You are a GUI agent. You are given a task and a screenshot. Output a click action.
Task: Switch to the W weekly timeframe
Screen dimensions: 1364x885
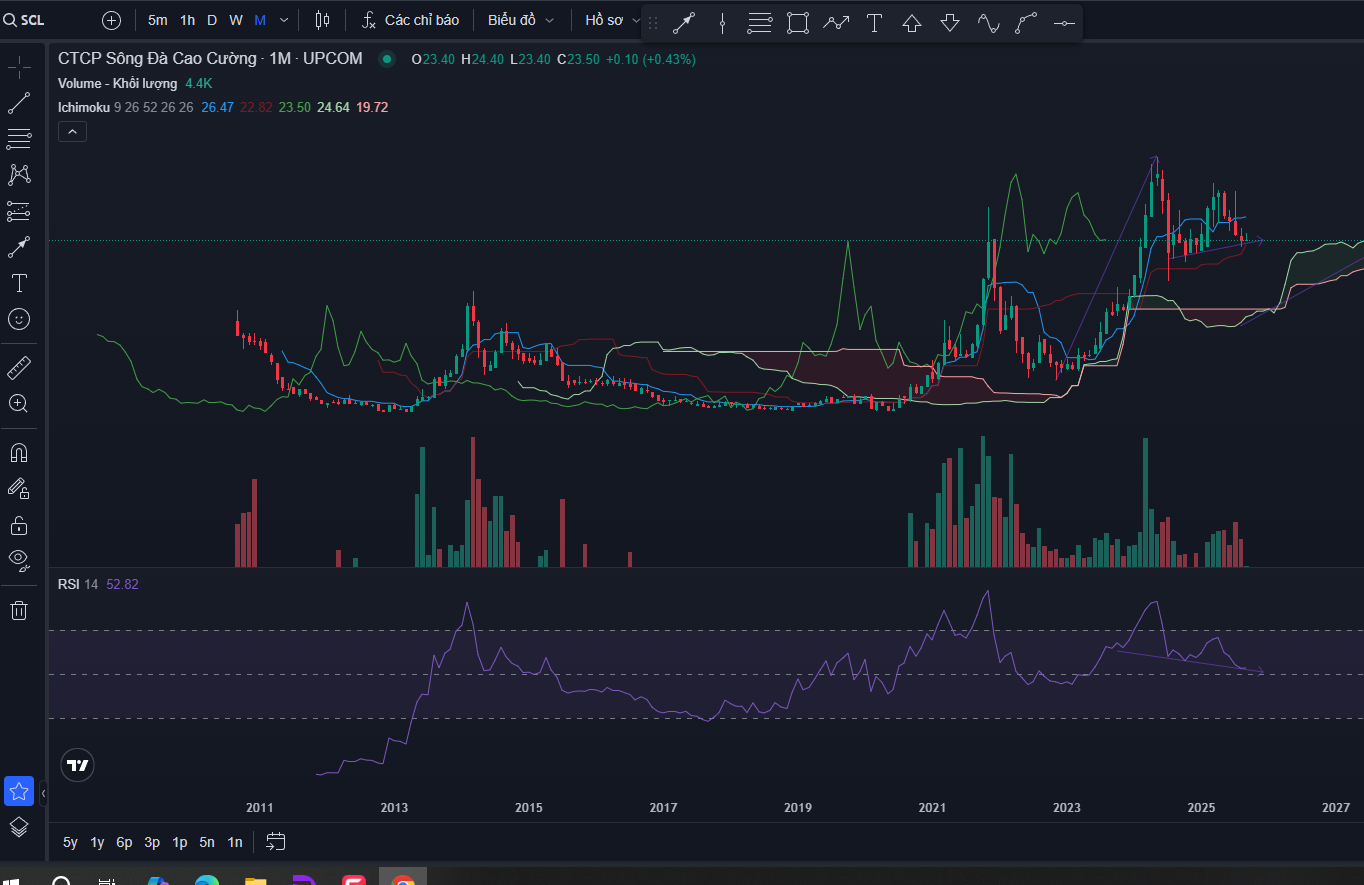235,20
